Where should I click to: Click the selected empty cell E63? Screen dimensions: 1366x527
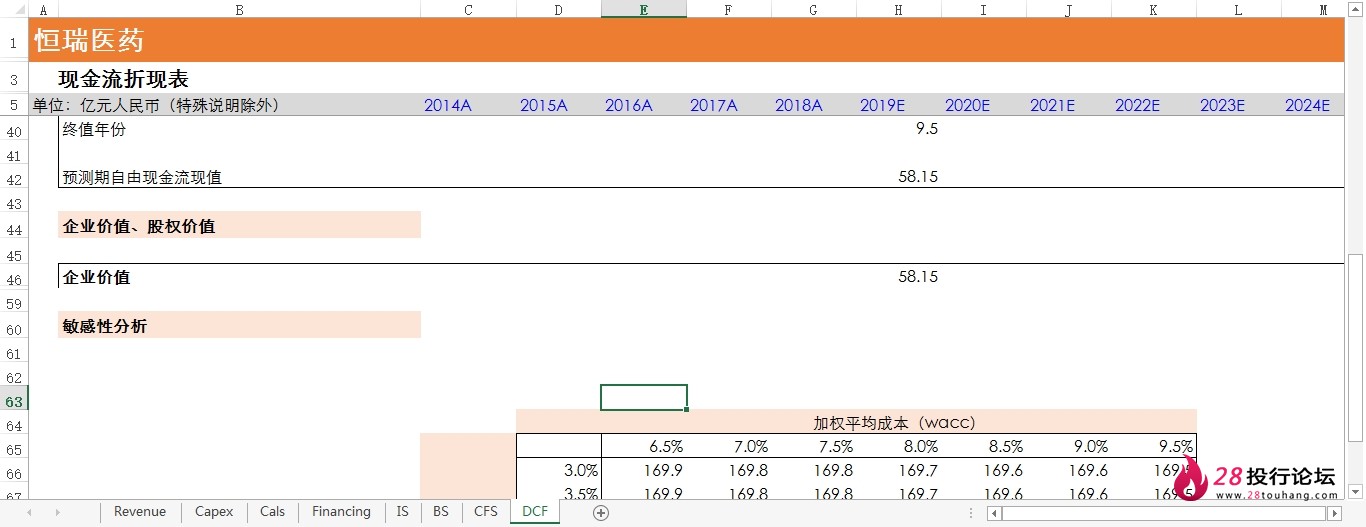[644, 397]
